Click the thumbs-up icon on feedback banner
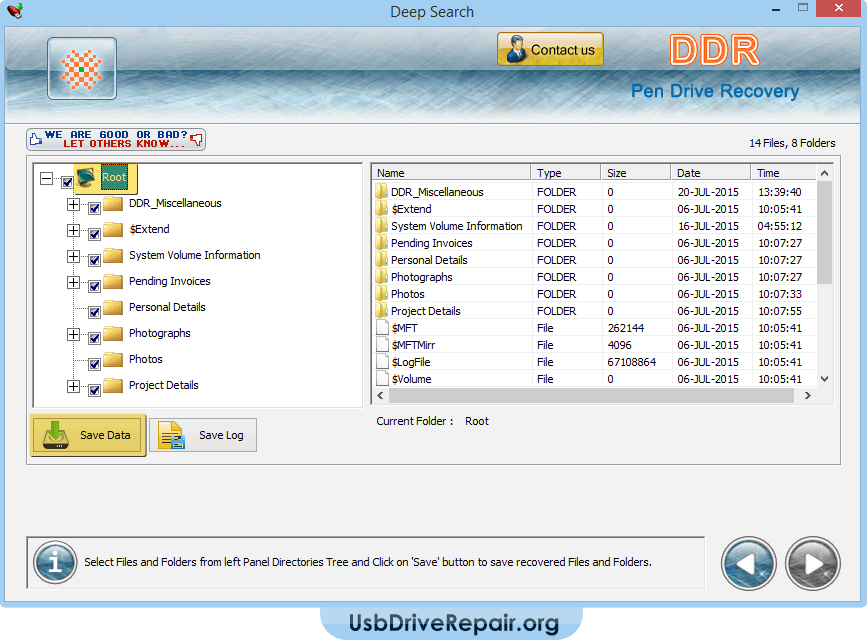868x640 pixels. click(36, 139)
